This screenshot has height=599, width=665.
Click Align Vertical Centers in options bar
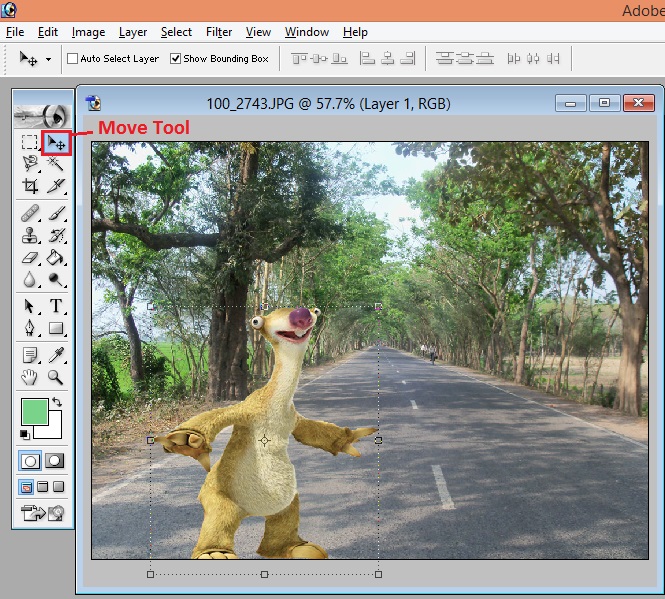319,59
